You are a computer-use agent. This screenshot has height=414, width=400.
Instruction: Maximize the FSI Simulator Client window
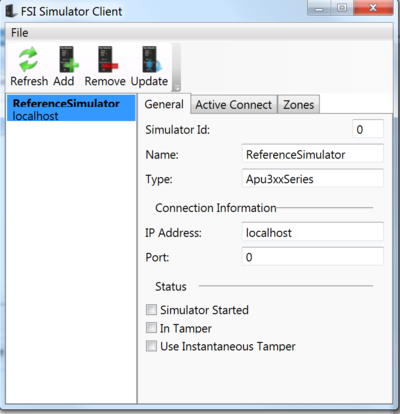[342, 8]
